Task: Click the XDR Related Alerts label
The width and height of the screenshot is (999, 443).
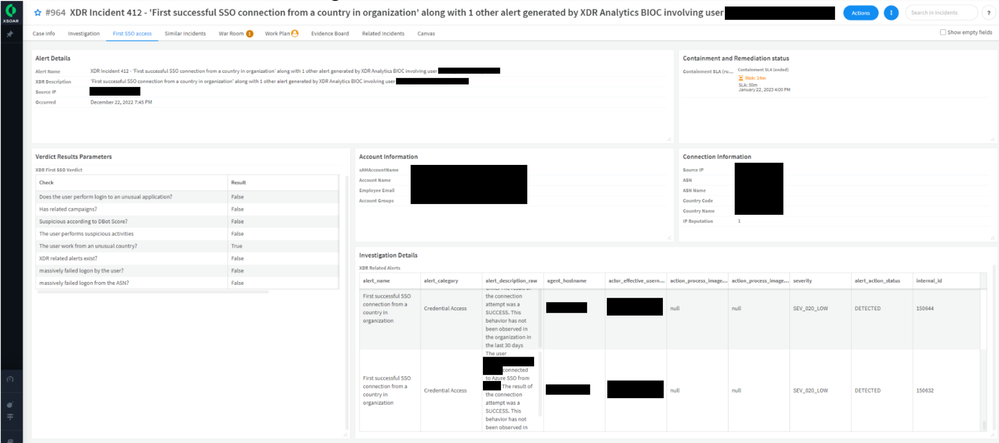Action: [380, 268]
